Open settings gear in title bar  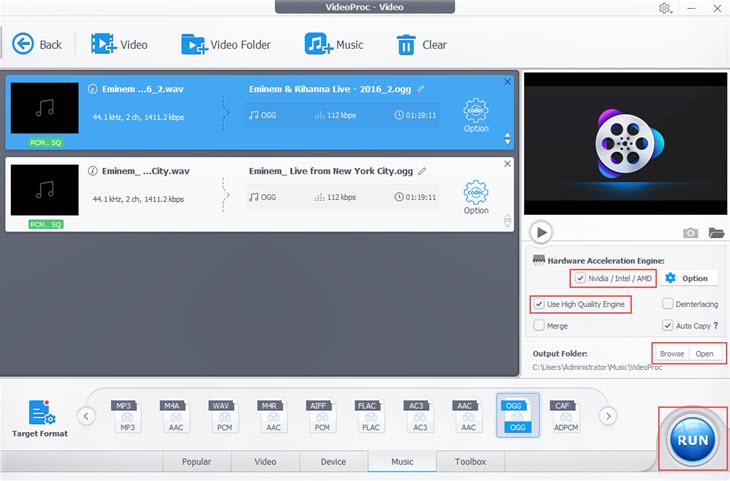[x=664, y=8]
